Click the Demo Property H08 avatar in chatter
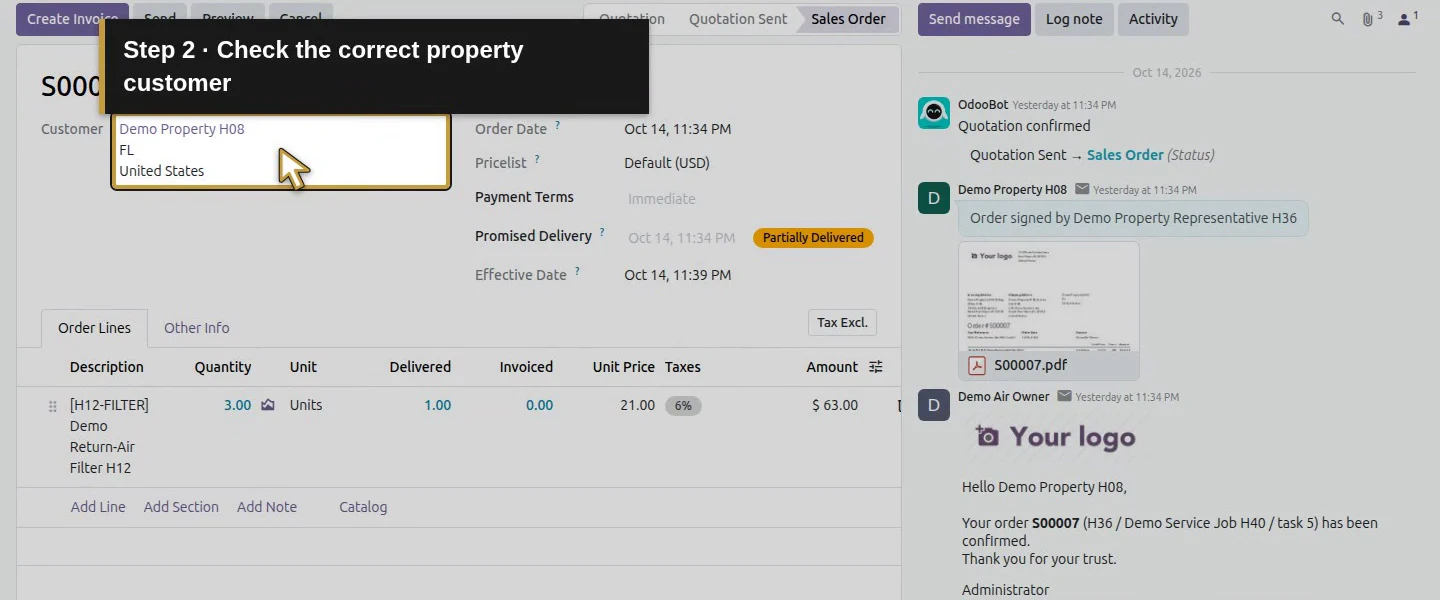Screen dimensions: 1440x600 coord(934,198)
